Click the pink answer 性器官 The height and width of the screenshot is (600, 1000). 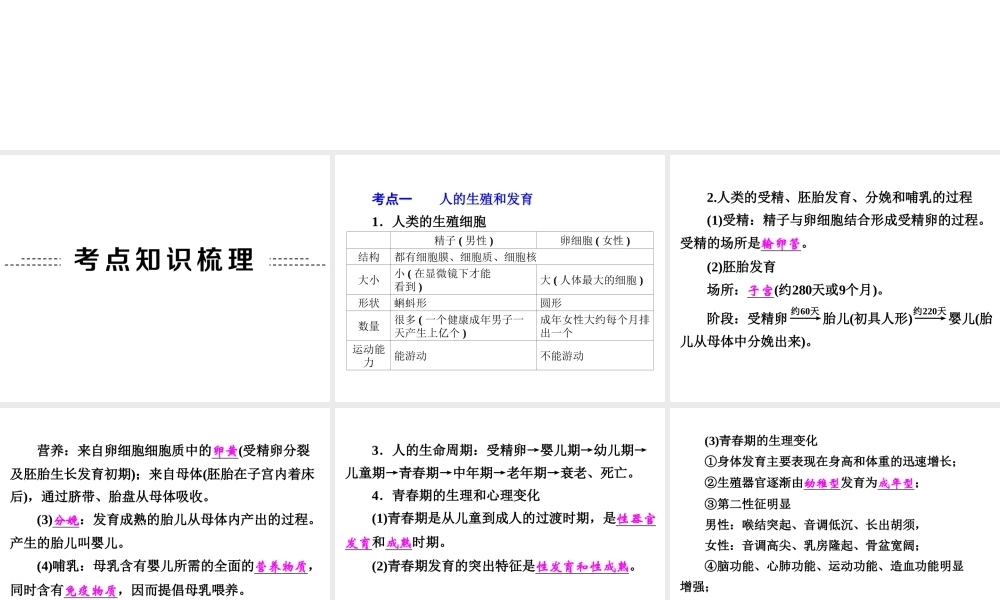coord(636,519)
